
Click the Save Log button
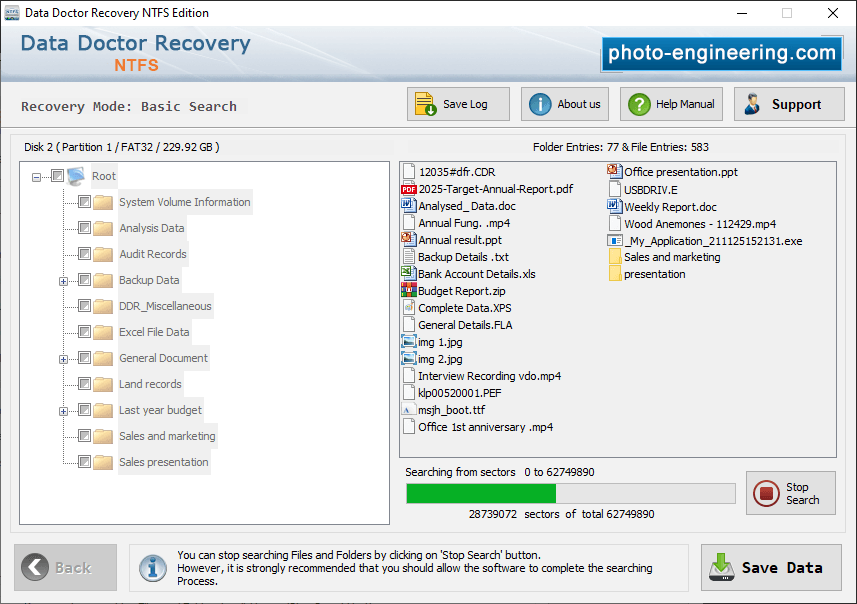pos(458,104)
